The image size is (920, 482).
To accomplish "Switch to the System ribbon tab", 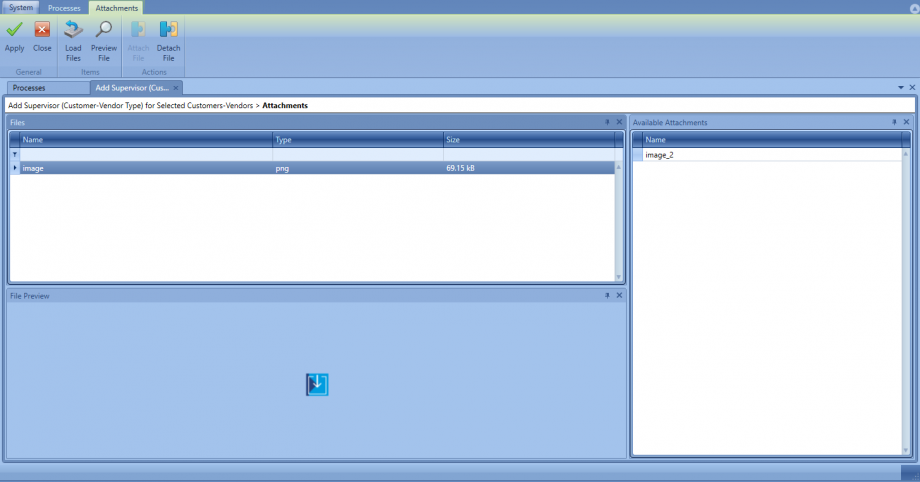I will pyautogui.click(x=21, y=8).
